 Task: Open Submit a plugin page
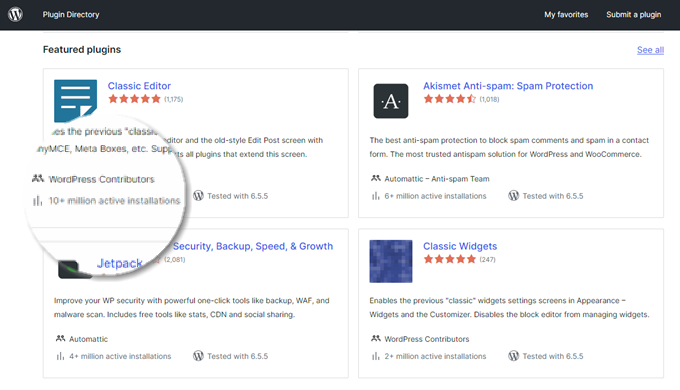pyautogui.click(x=633, y=15)
